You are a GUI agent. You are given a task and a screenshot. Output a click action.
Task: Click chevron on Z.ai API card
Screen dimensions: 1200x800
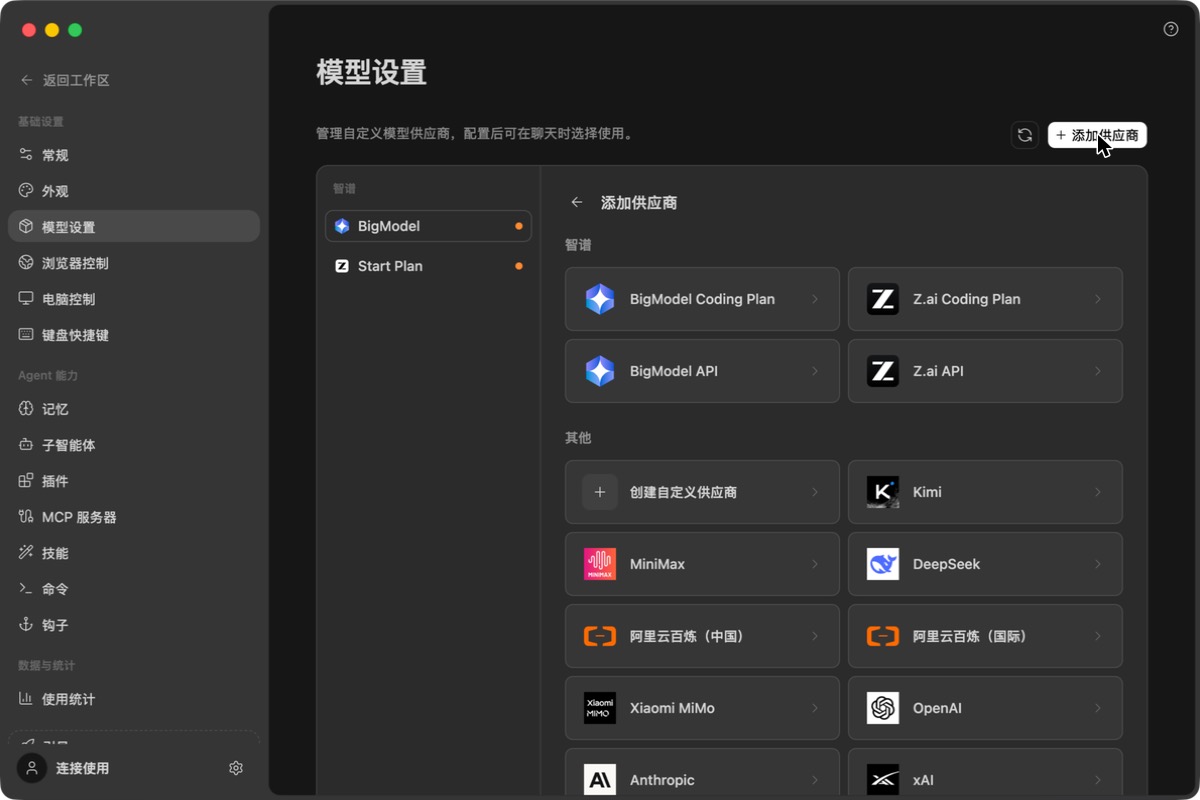(x=1098, y=371)
